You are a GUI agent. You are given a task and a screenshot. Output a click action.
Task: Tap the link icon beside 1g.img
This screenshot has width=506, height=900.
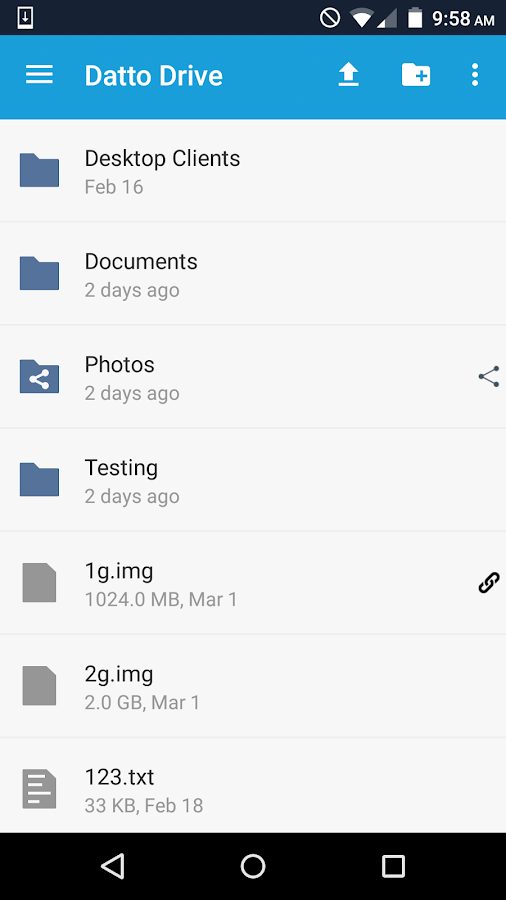tap(489, 583)
